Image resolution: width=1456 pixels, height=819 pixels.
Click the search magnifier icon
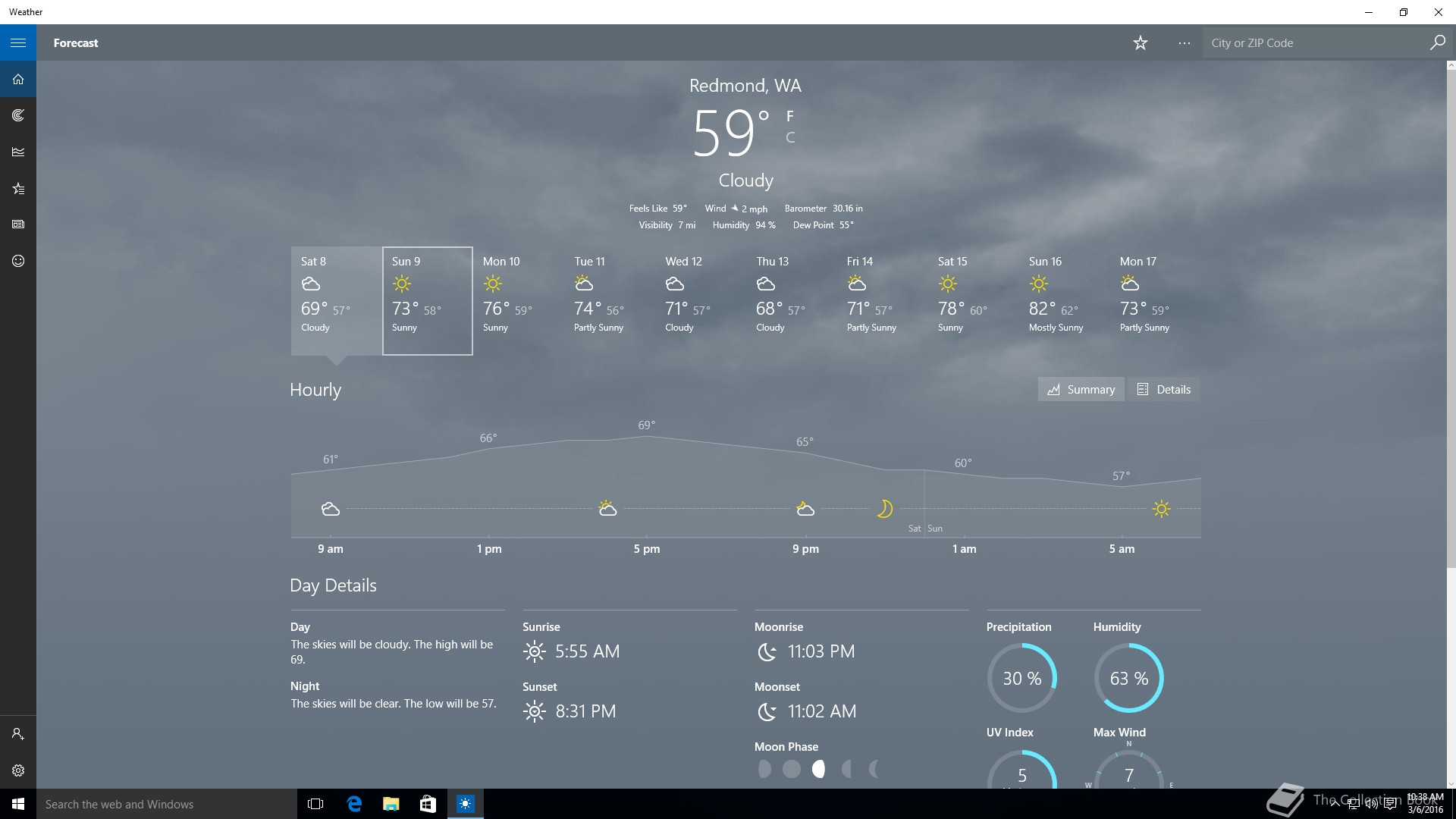(1437, 42)
